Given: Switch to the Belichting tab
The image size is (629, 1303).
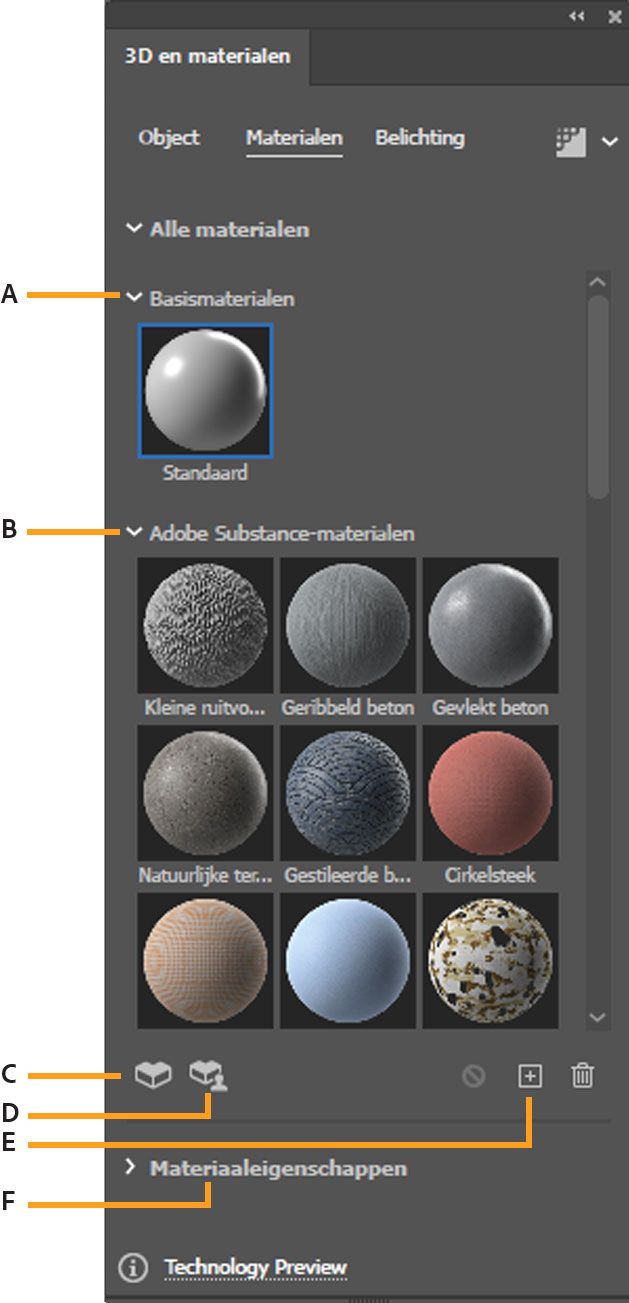Looking at the screenshot, I should tap(420, 138).
